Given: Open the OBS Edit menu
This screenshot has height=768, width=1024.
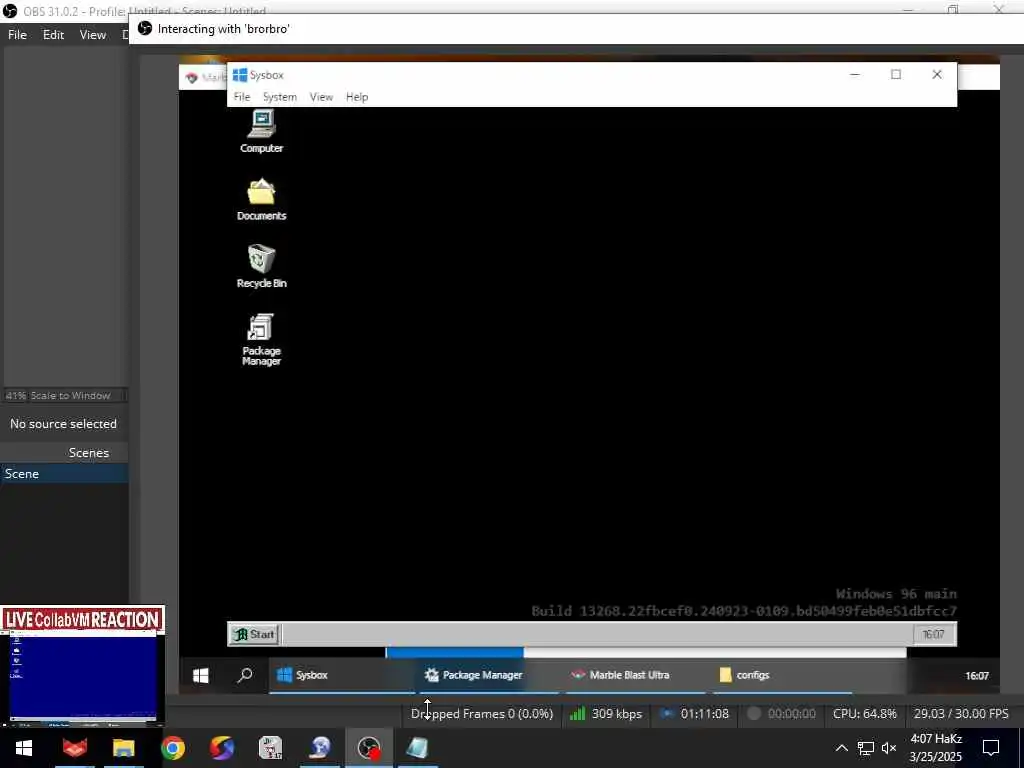Looking at the screenshot, I should (53, 35).
